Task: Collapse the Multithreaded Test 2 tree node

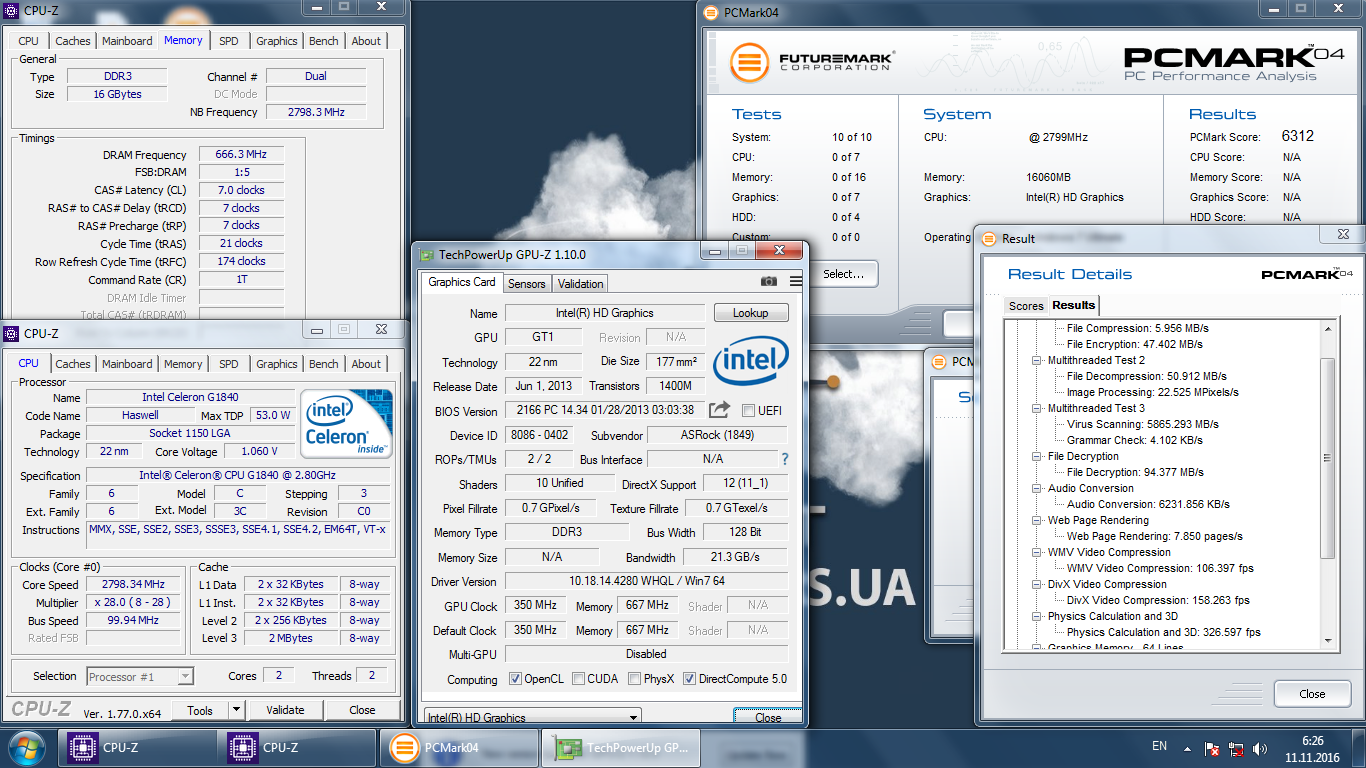Action: click(x=1037, y=360)
